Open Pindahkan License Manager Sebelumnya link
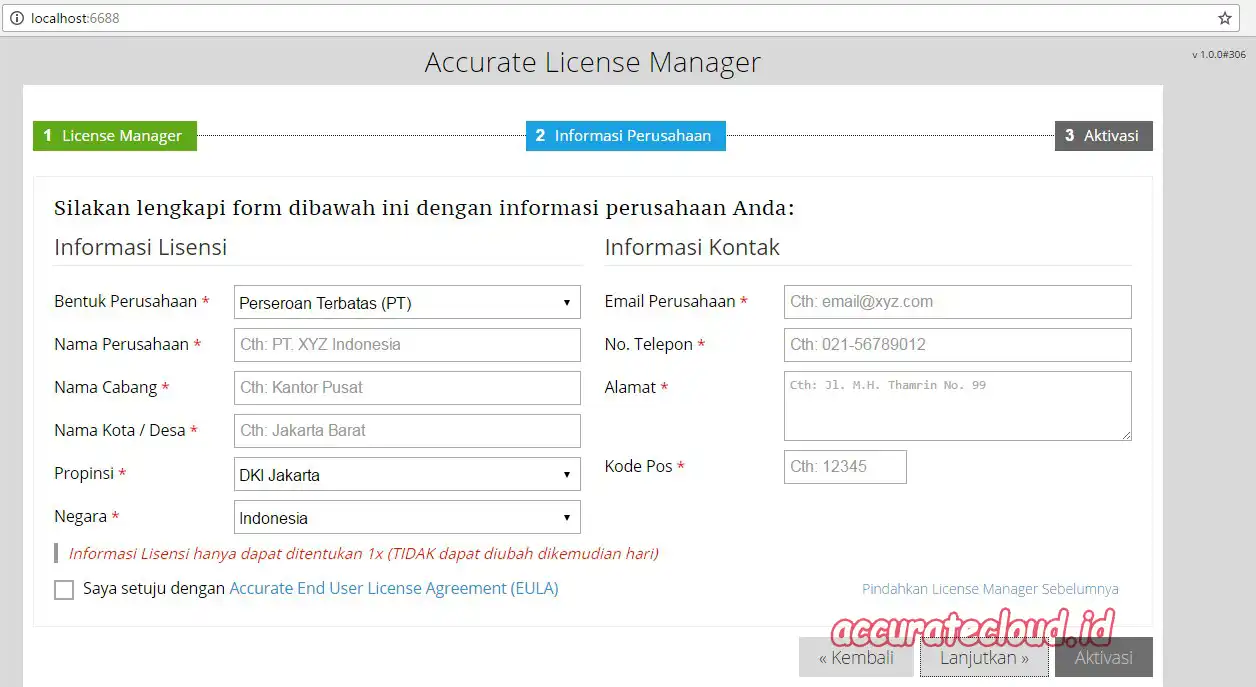The image size is (1256, 687). (990, 589)
